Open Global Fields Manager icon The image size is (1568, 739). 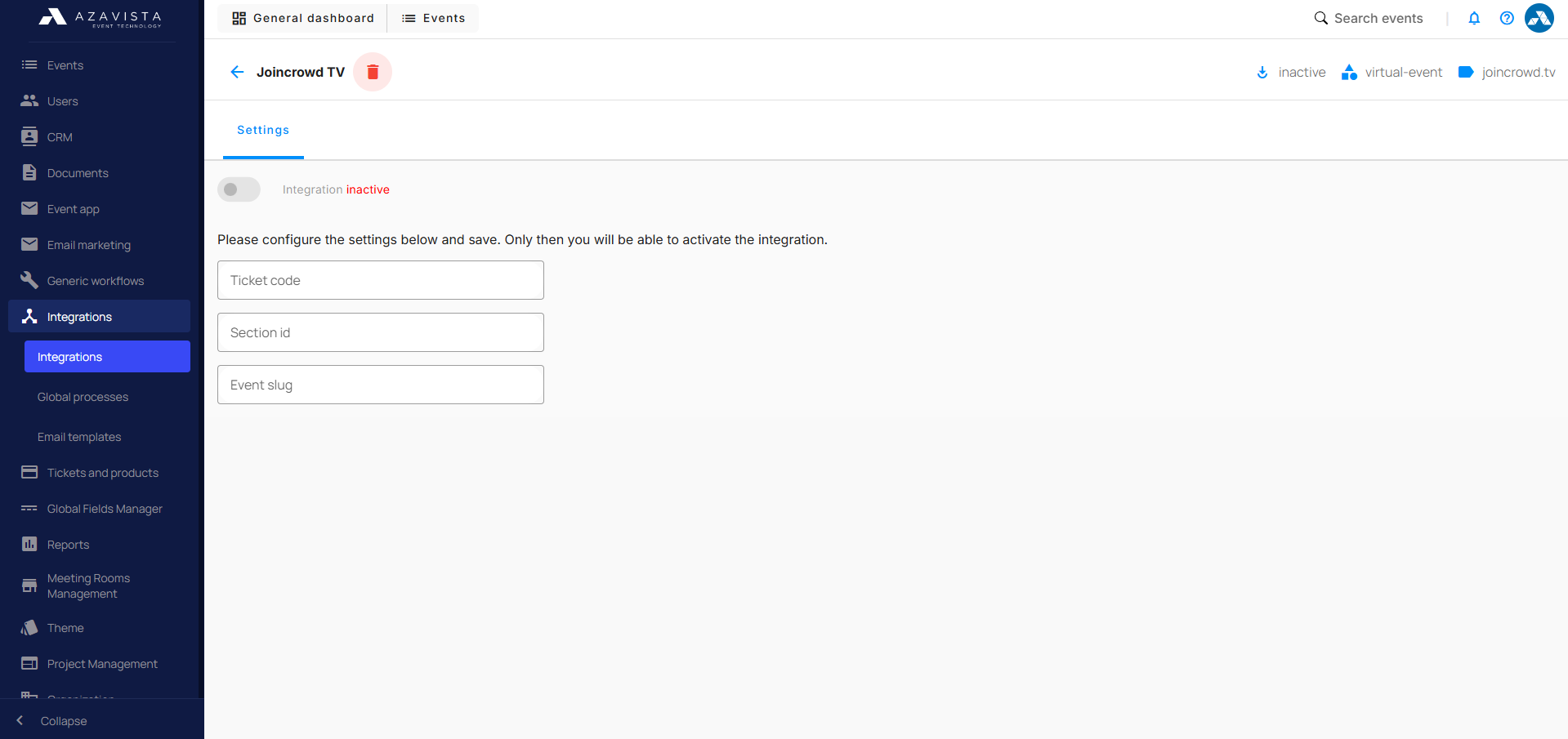29,508
